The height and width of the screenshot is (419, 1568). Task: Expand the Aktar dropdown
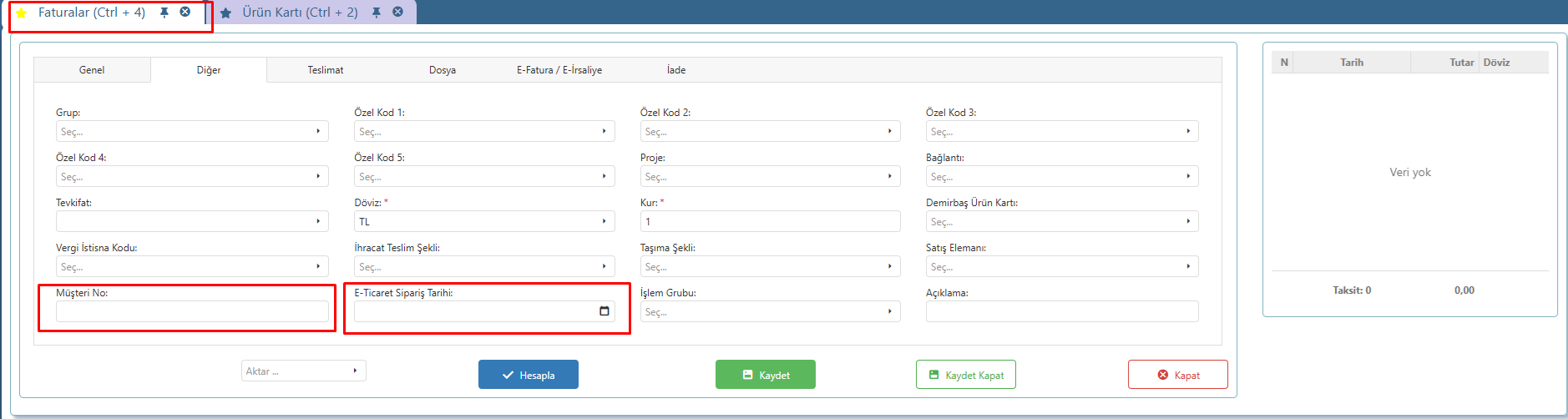(304, 371)
